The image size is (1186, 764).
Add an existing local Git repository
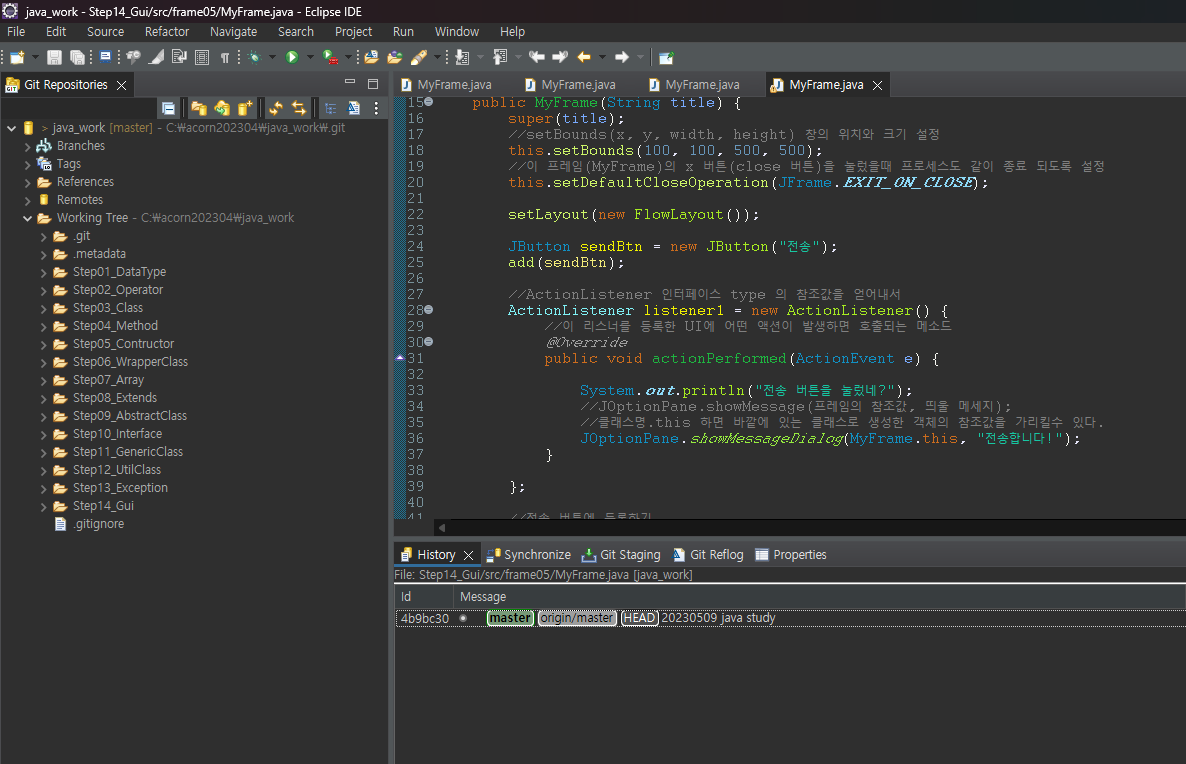coord(198,108)
